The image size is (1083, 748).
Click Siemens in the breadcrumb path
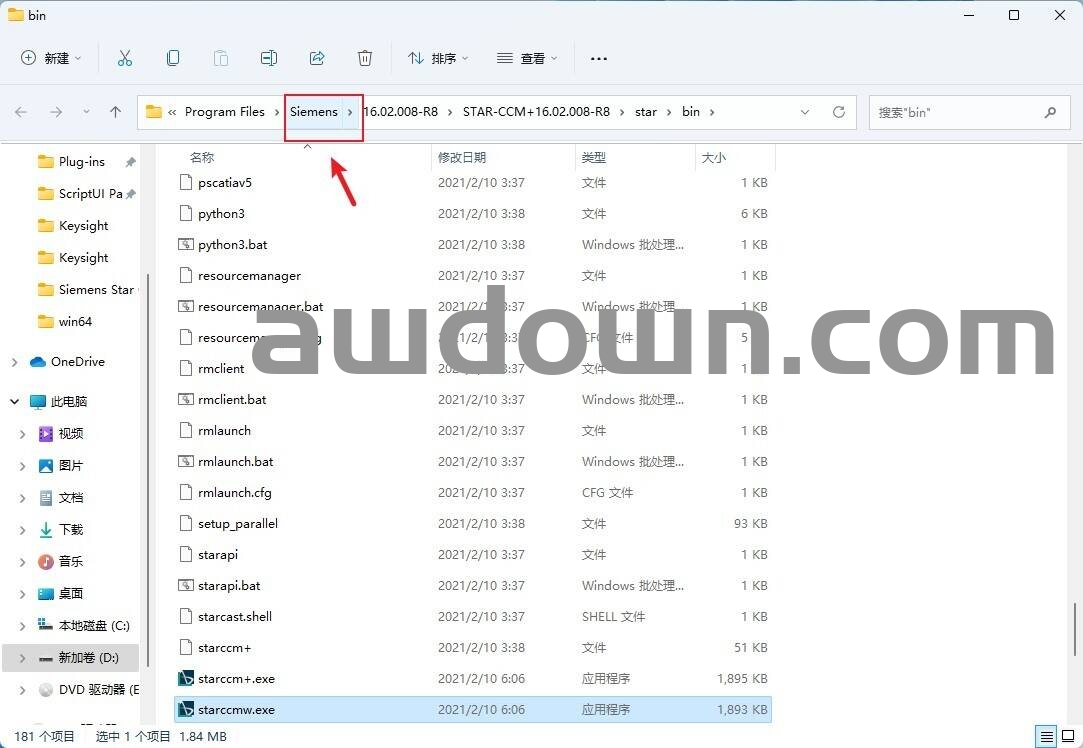[314, 112]
